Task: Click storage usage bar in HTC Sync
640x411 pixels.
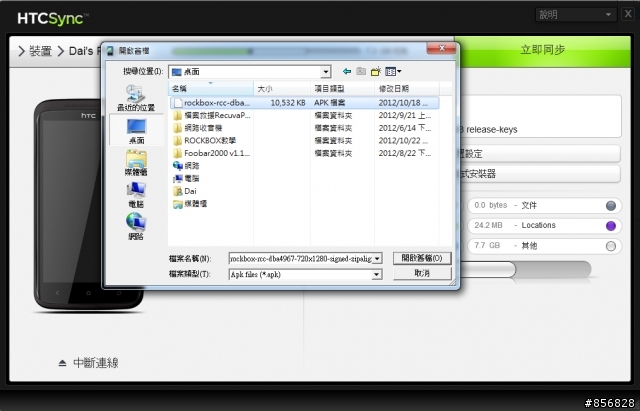Action: pos(526,270)
